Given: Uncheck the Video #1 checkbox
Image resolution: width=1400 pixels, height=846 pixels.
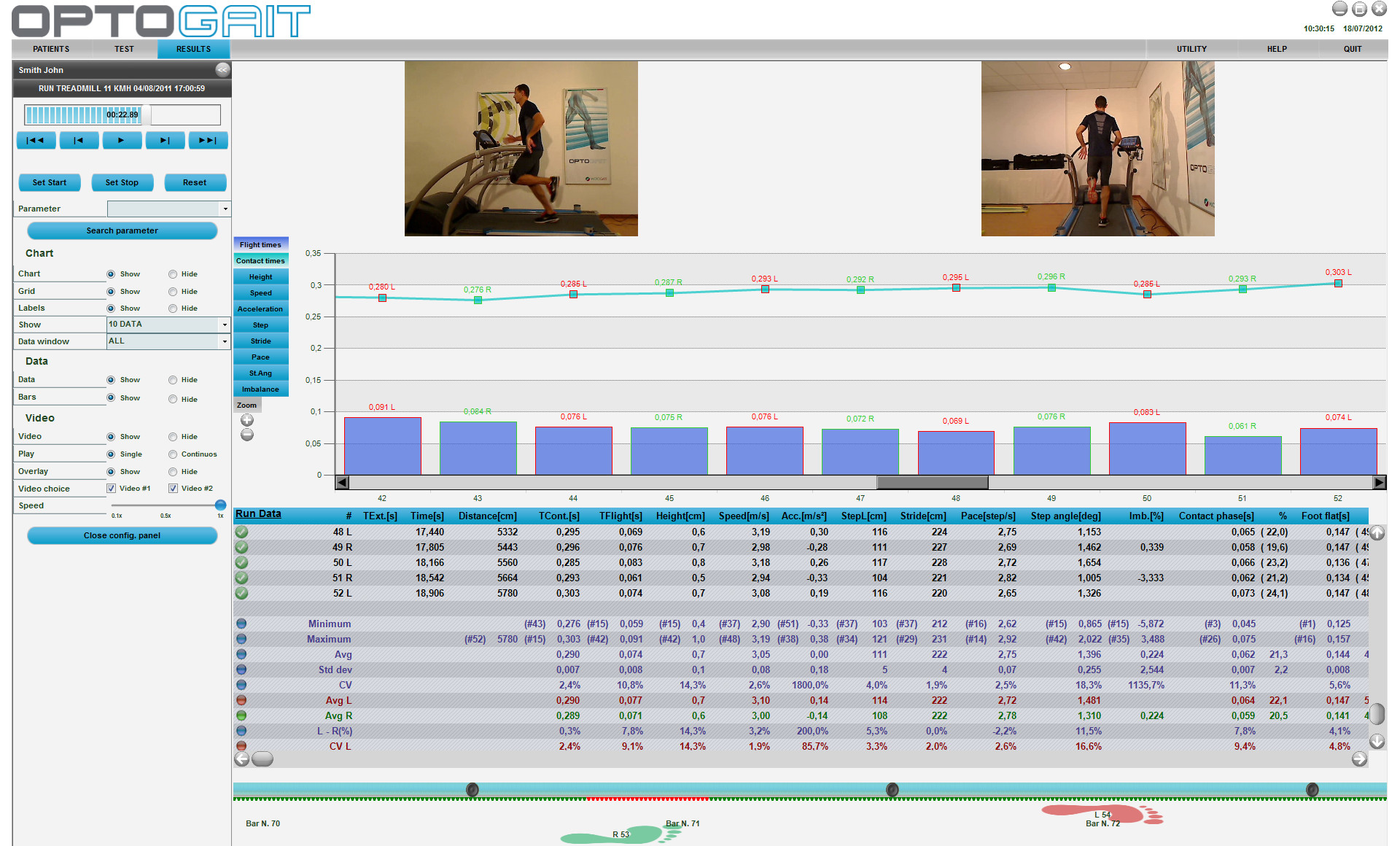Looking at the screenshot, I should tap(111, 489).
